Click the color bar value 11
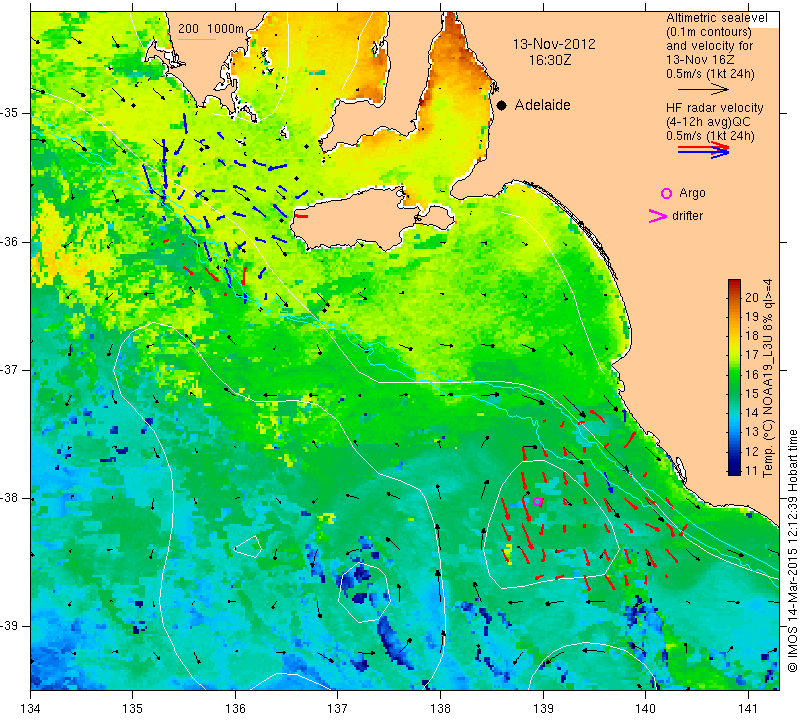 click(x=752, y=470)
